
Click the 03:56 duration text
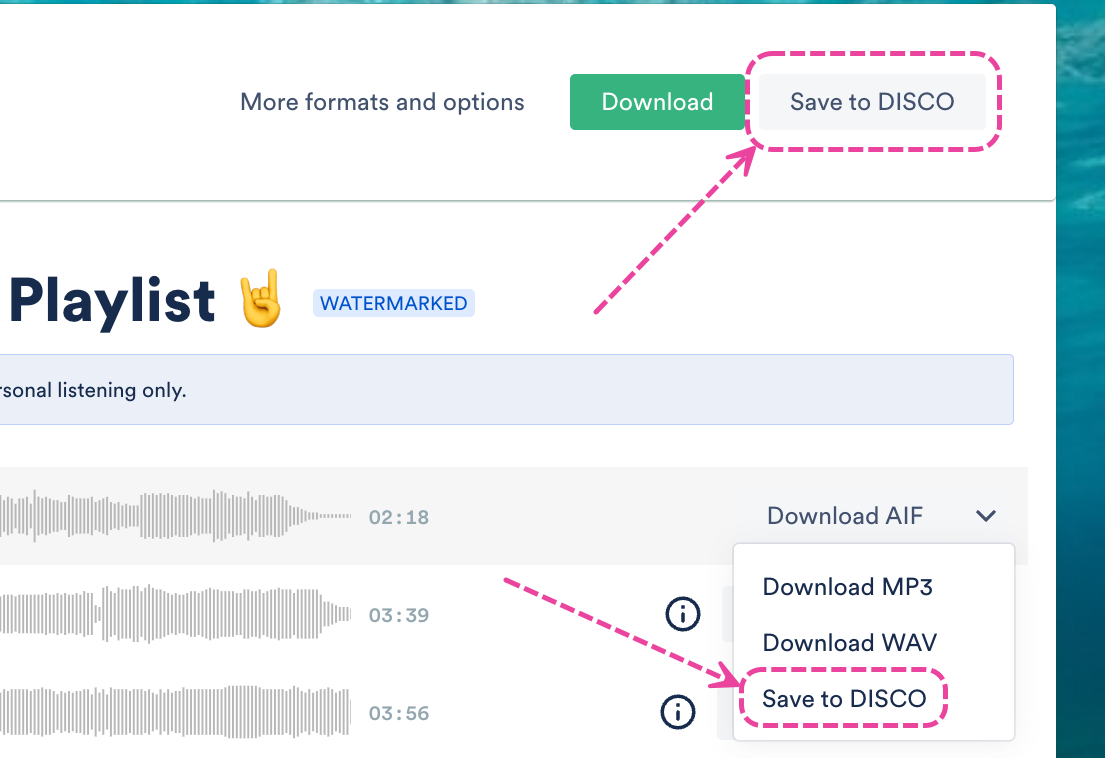click(399, 713)
